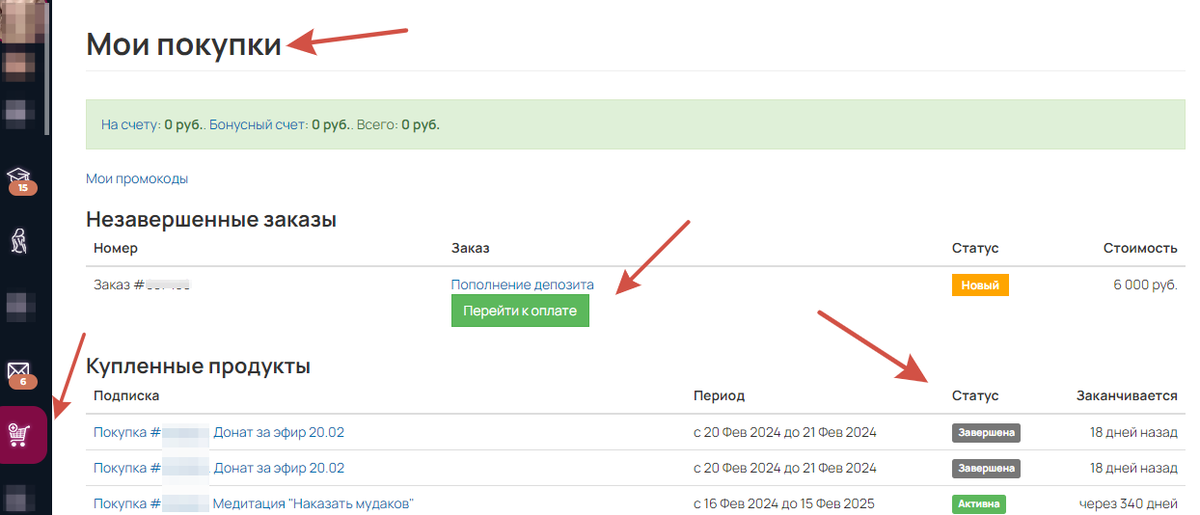Open the 'Пополнение депозита' order link
The height and width of the screenshot is (515, 1200).
(522, 285)
